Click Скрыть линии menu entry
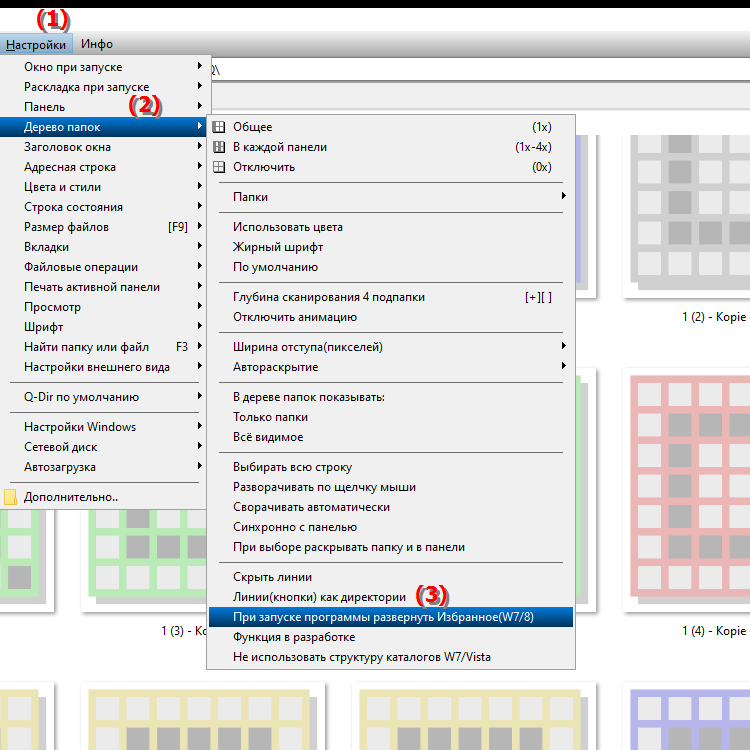The height and width of the screenshot is (750, 750). click(272, 577)
